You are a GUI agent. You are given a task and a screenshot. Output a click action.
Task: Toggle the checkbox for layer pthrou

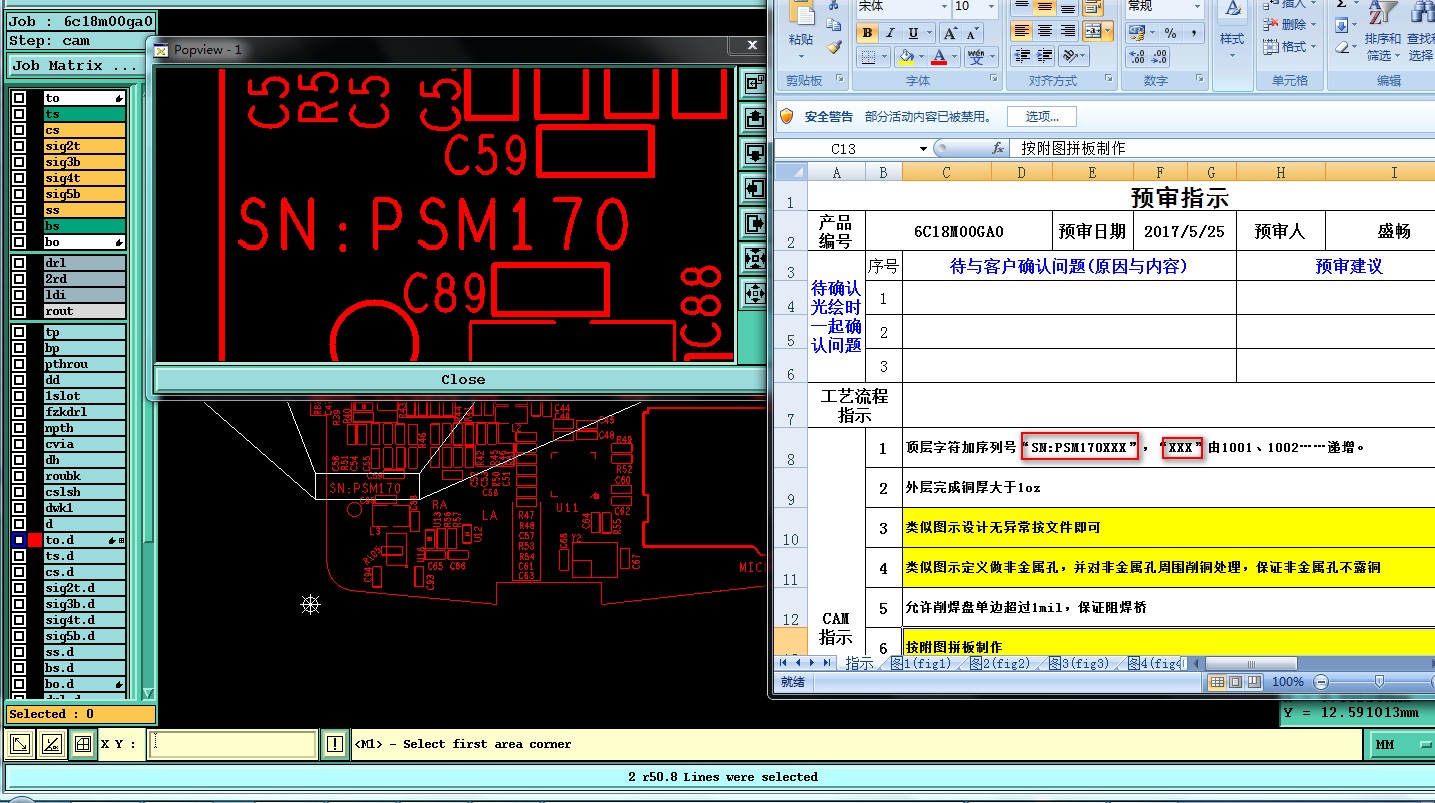pos(19,364)
